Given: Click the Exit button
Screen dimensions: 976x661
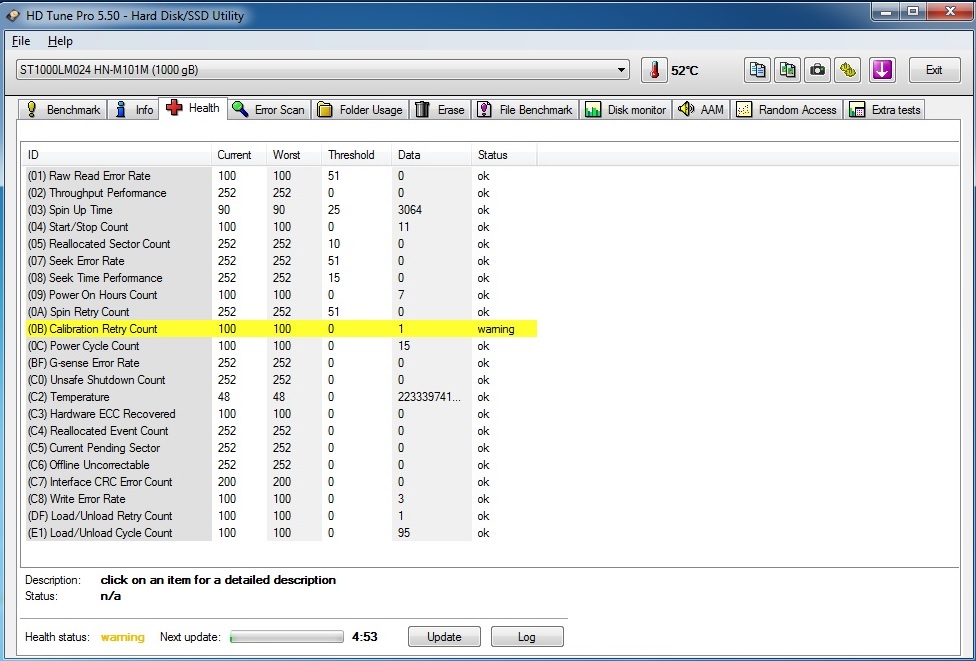Looking at the screenshot, I should pos(934,70).
